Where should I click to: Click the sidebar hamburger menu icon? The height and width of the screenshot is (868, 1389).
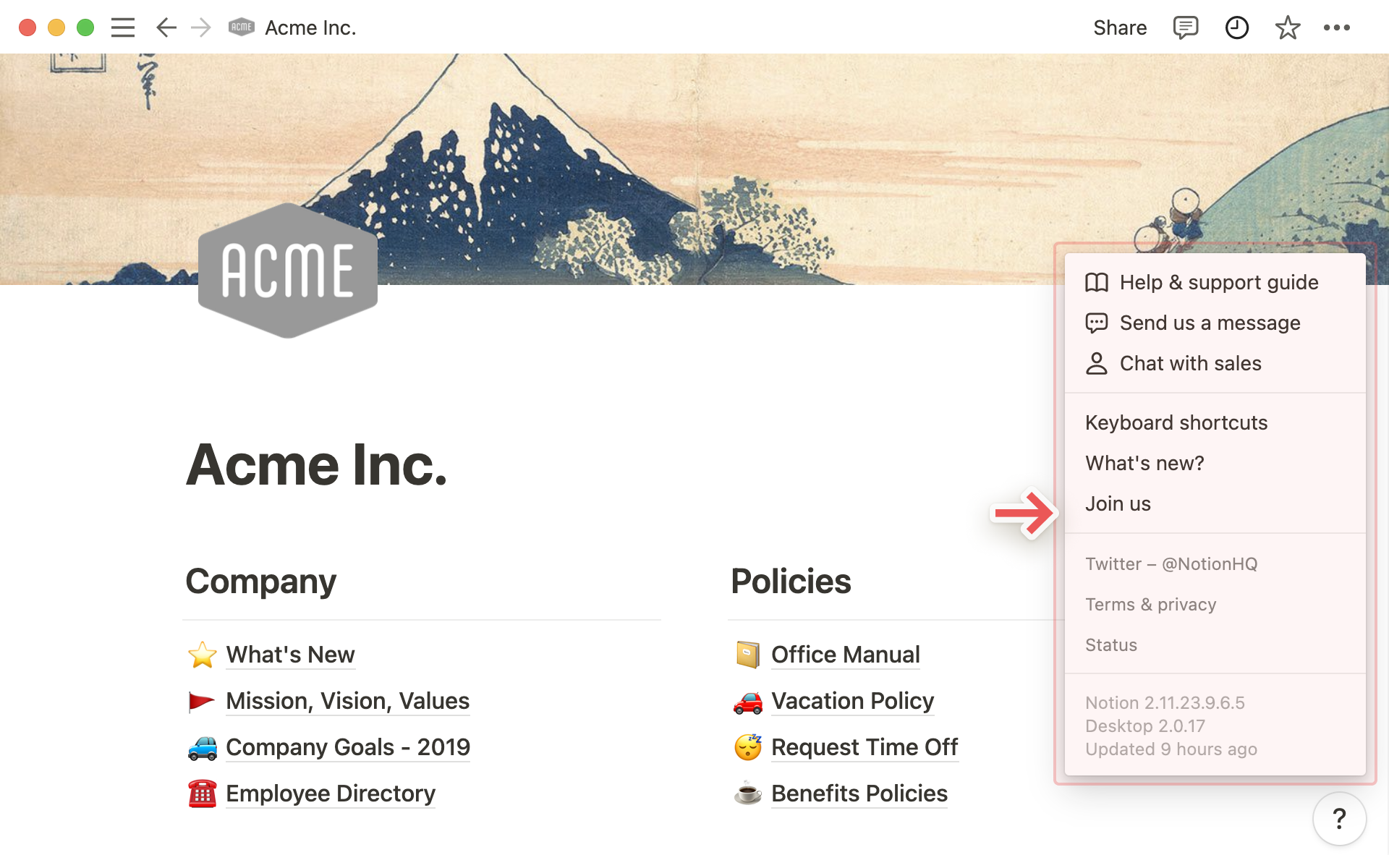[x=122, y=27]
